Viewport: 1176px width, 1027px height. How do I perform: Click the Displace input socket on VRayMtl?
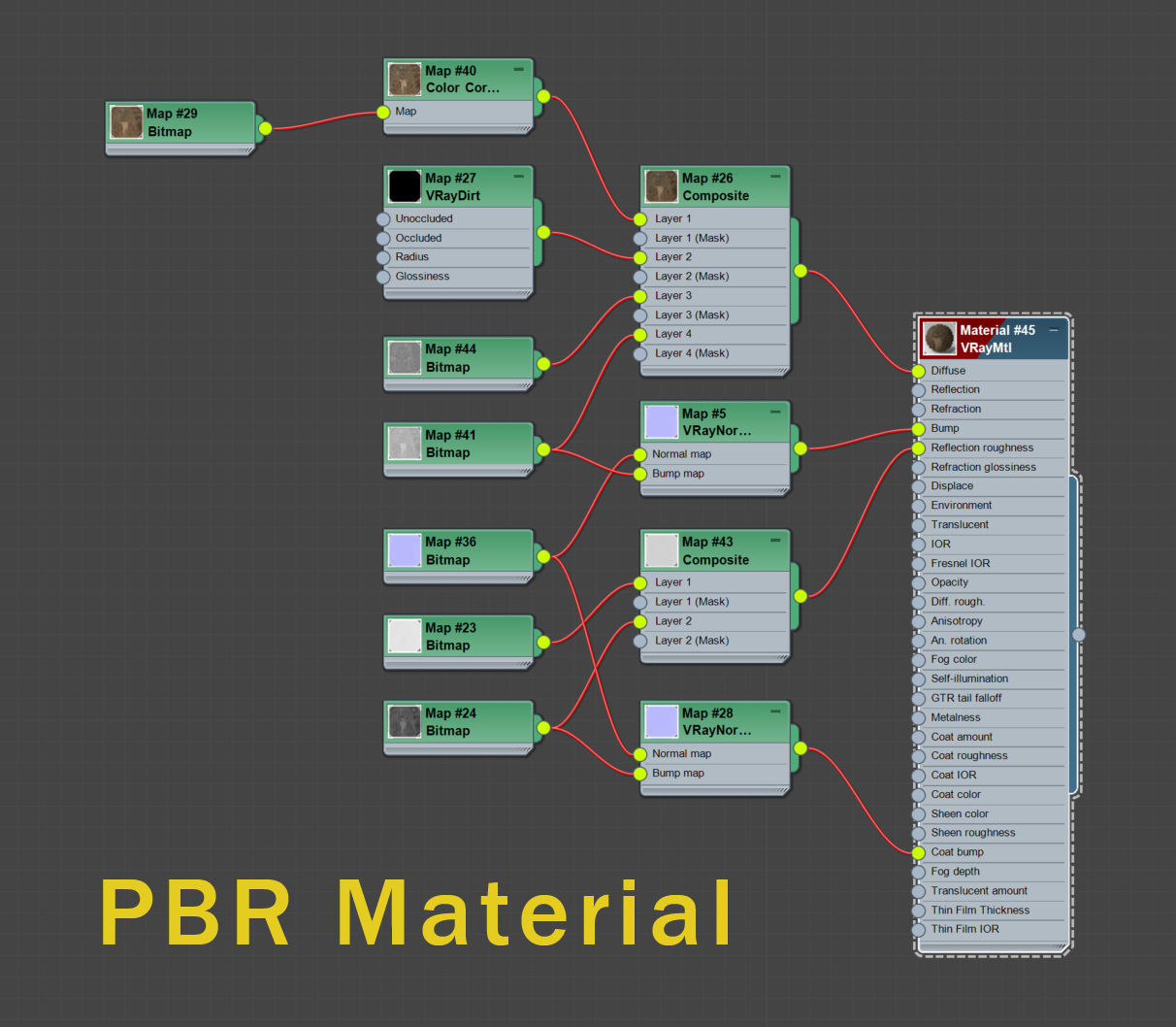pyautogui.click(x=919, y=486)
